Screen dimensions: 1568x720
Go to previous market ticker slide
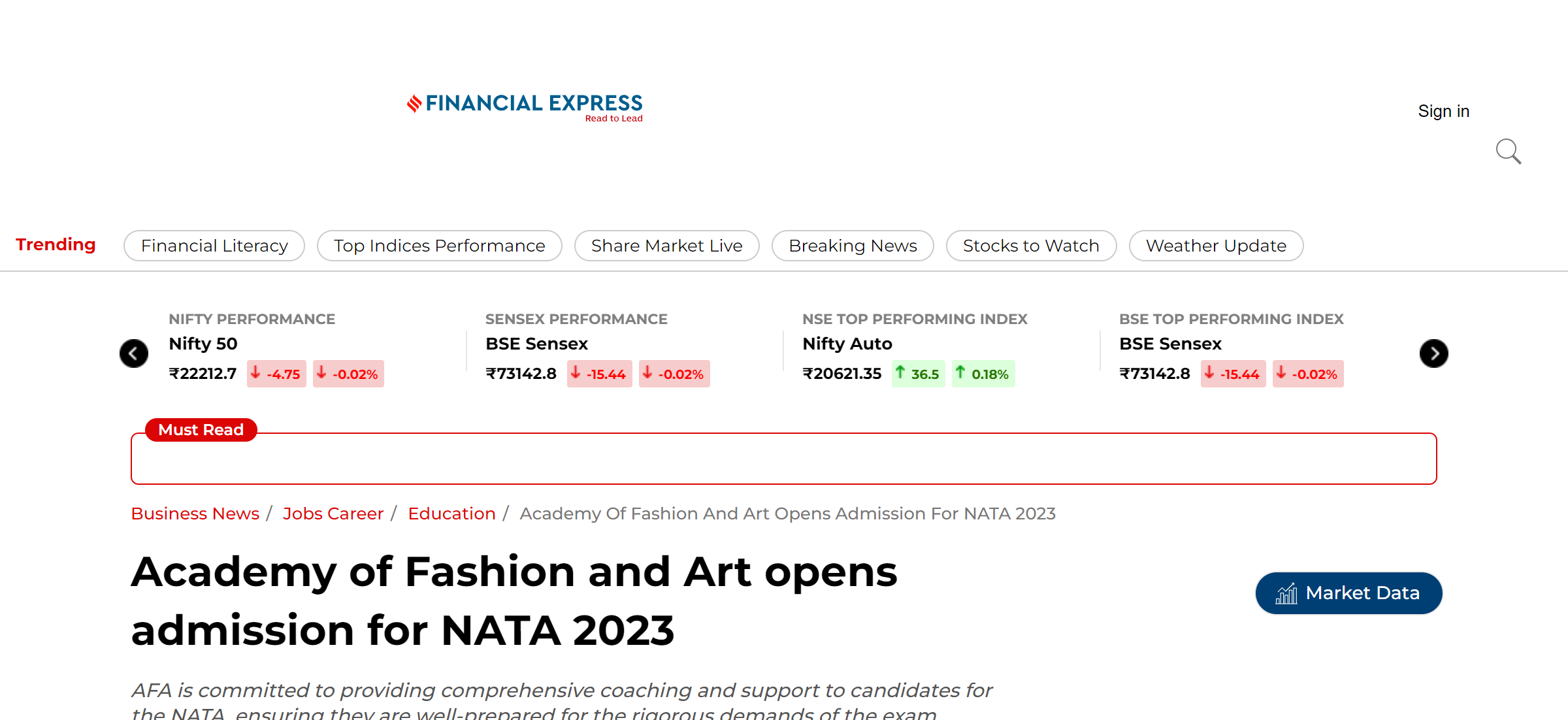(134, 353)
